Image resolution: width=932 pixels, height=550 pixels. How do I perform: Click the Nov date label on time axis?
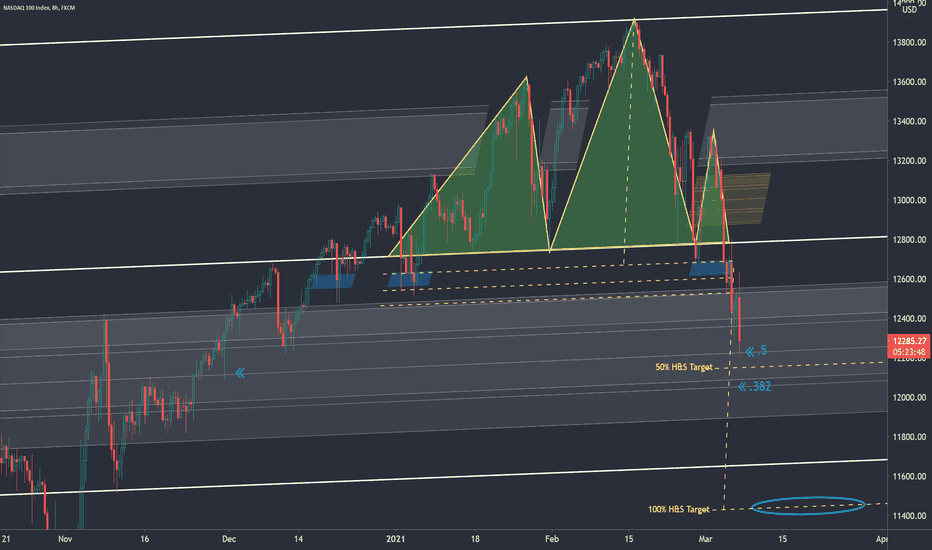pos(65,539)
